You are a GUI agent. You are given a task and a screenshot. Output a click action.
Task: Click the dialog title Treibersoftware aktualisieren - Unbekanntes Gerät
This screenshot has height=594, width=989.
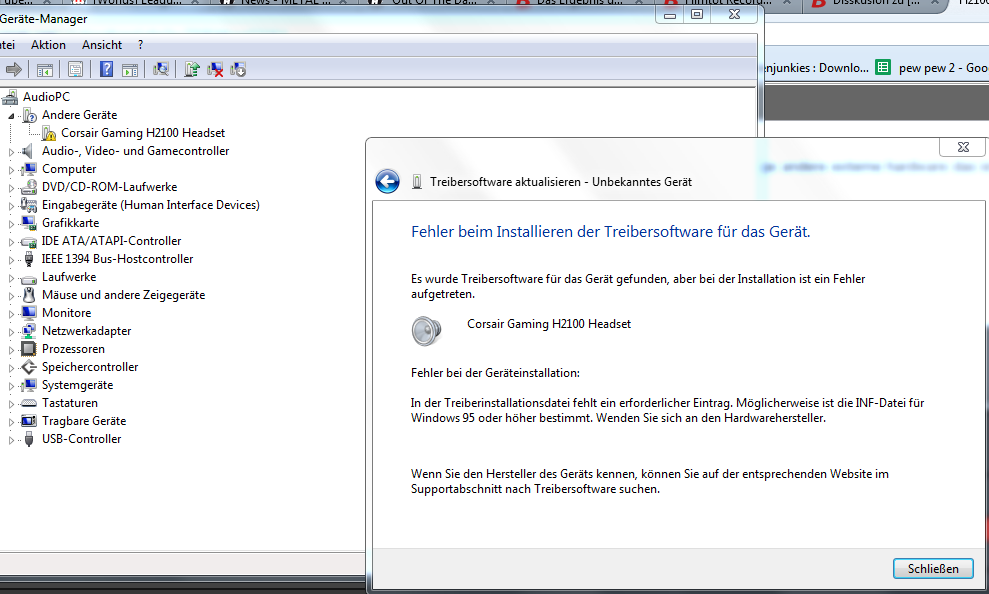tap(561, 182)
